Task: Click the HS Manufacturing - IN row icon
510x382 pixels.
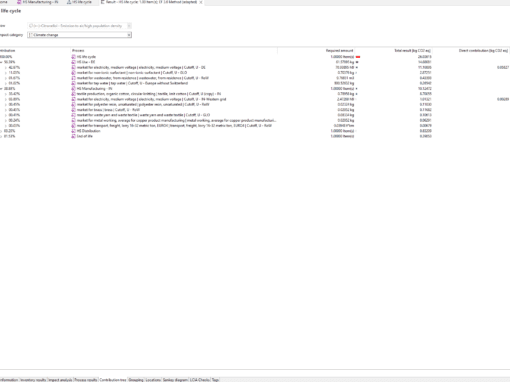Action: pos(73,89)
